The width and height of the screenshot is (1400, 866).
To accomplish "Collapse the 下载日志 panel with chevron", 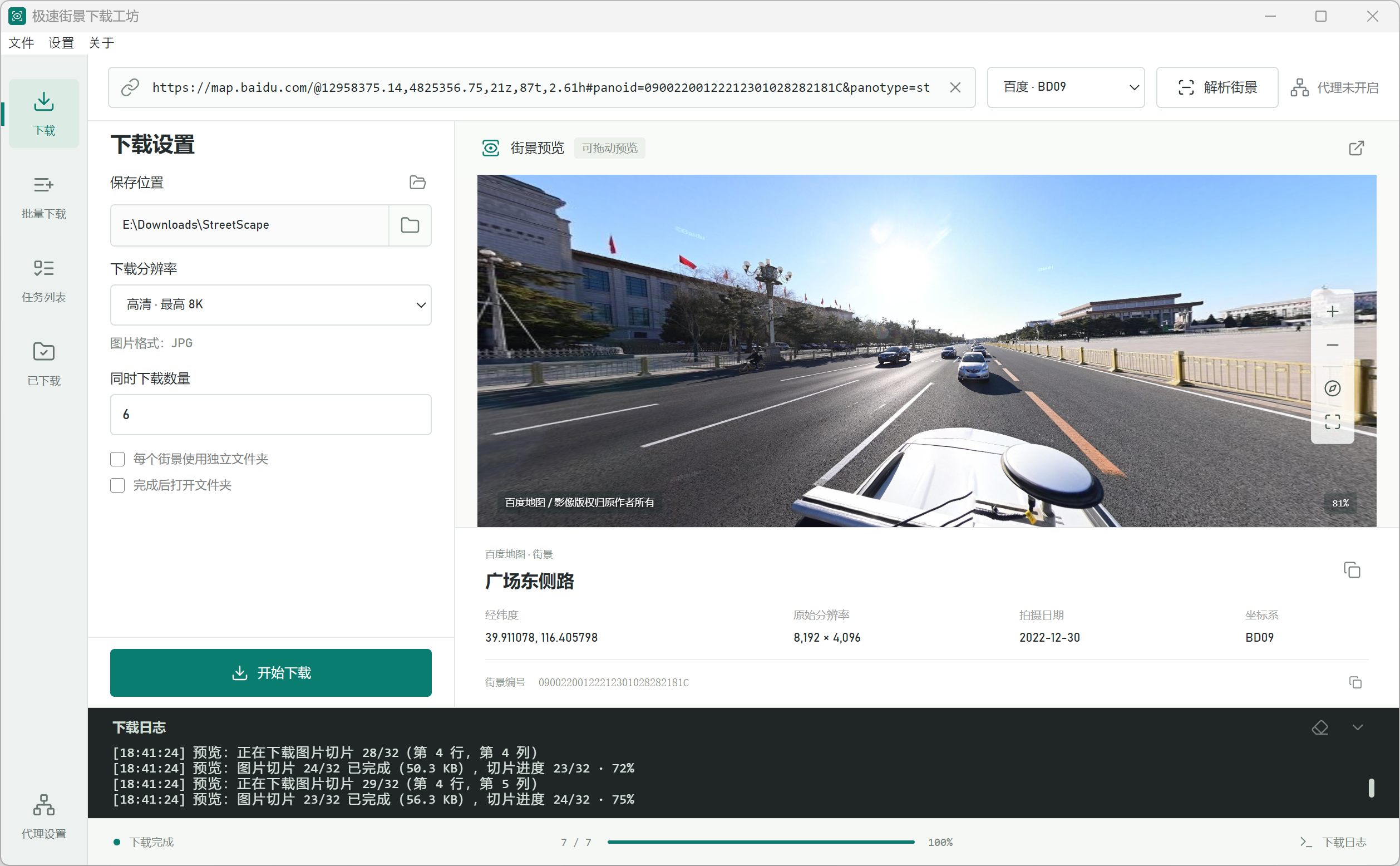I will point(1357,727).
